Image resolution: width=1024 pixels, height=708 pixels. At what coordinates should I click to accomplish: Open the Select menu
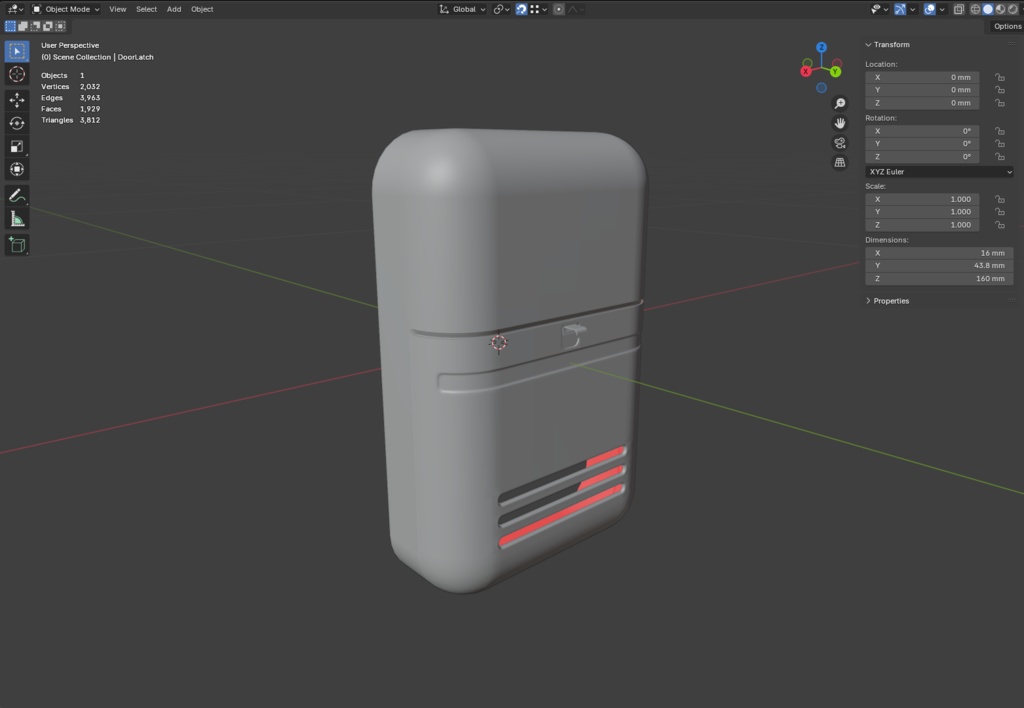point(146,9)
